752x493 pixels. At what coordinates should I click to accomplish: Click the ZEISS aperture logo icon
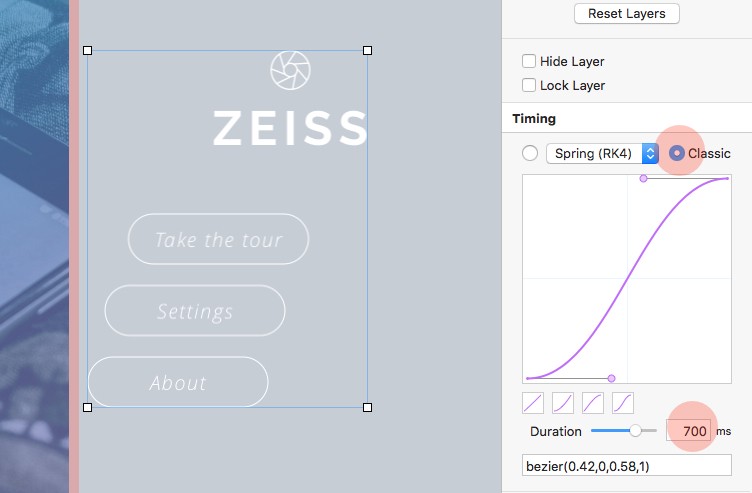(290, 69)
